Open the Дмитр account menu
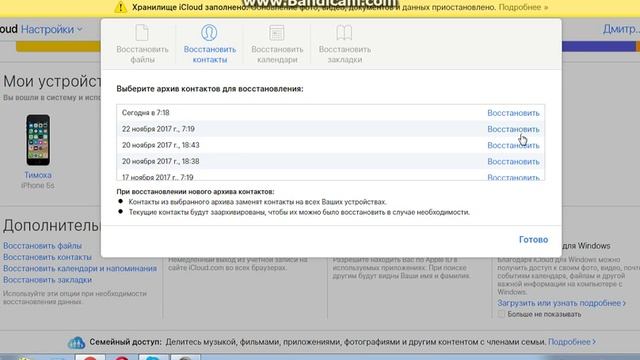The width and height of the screenshot is (640, 360). (x=621, y=29)
